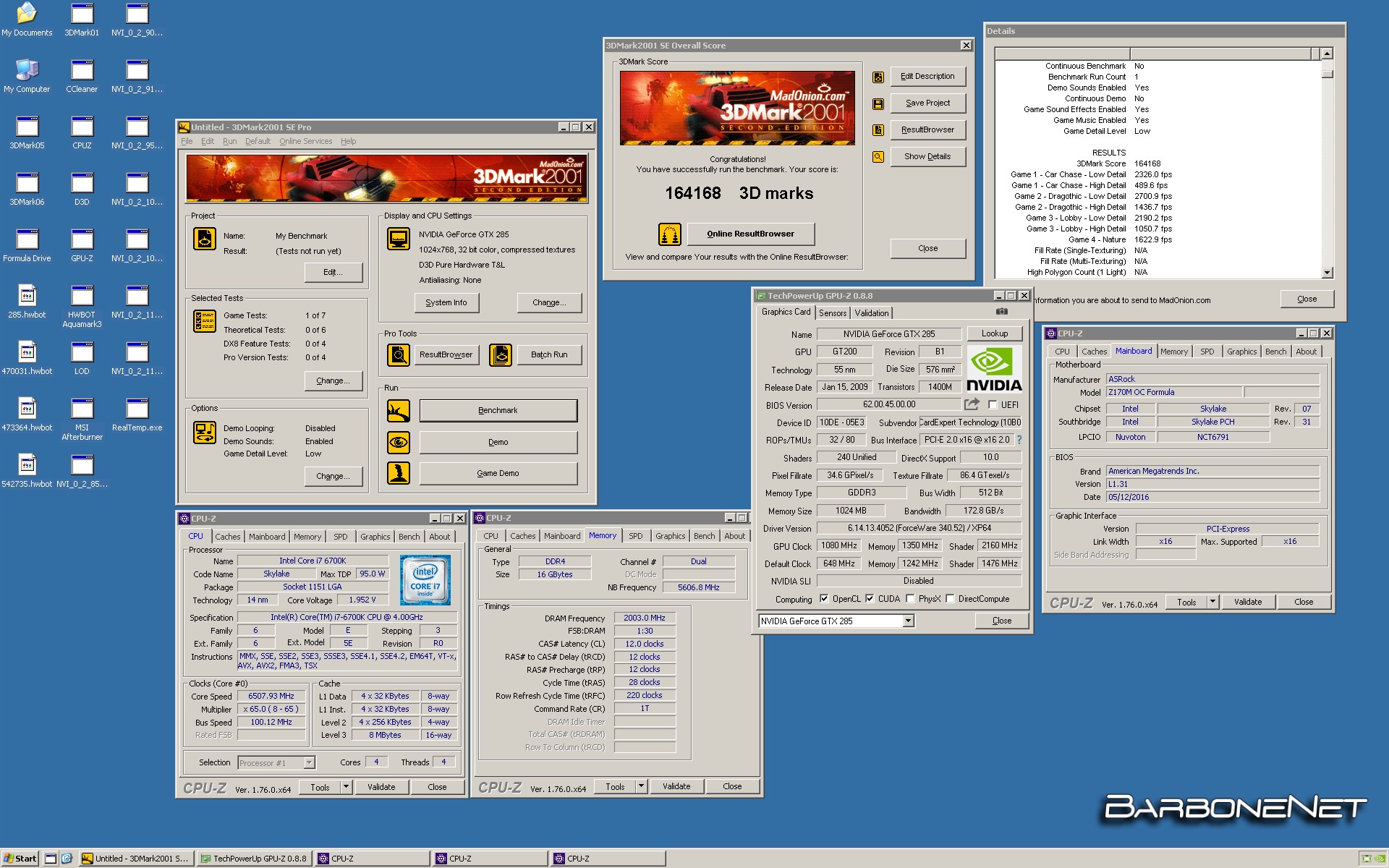This screenshot has width=1389, height=868.
Task: Switch to the Sensors tab in GPU-Z
Action: tap(833, 313)
